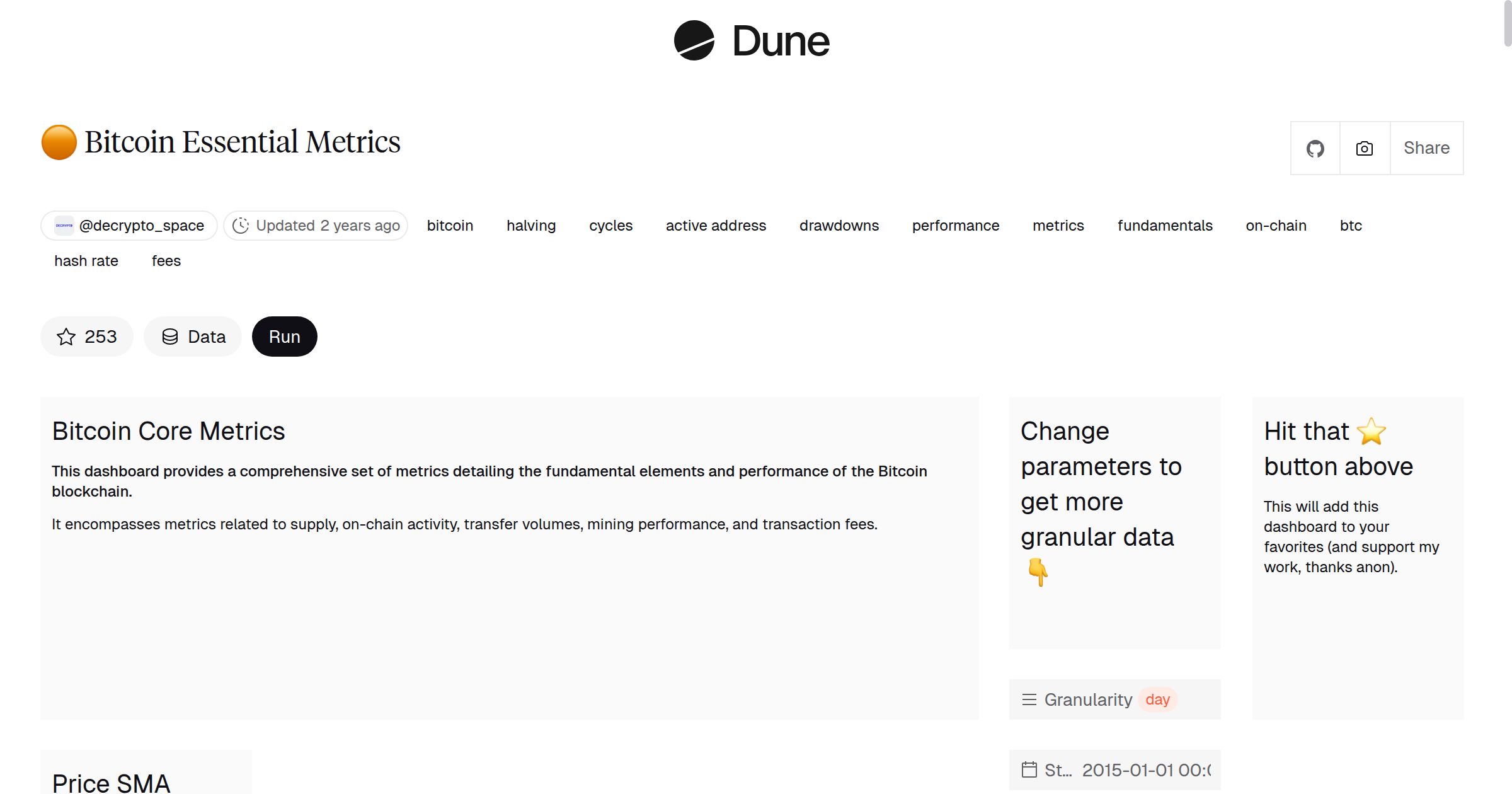Click the Share button
The image size is (1512, 794).
(x=1426, y=148)
